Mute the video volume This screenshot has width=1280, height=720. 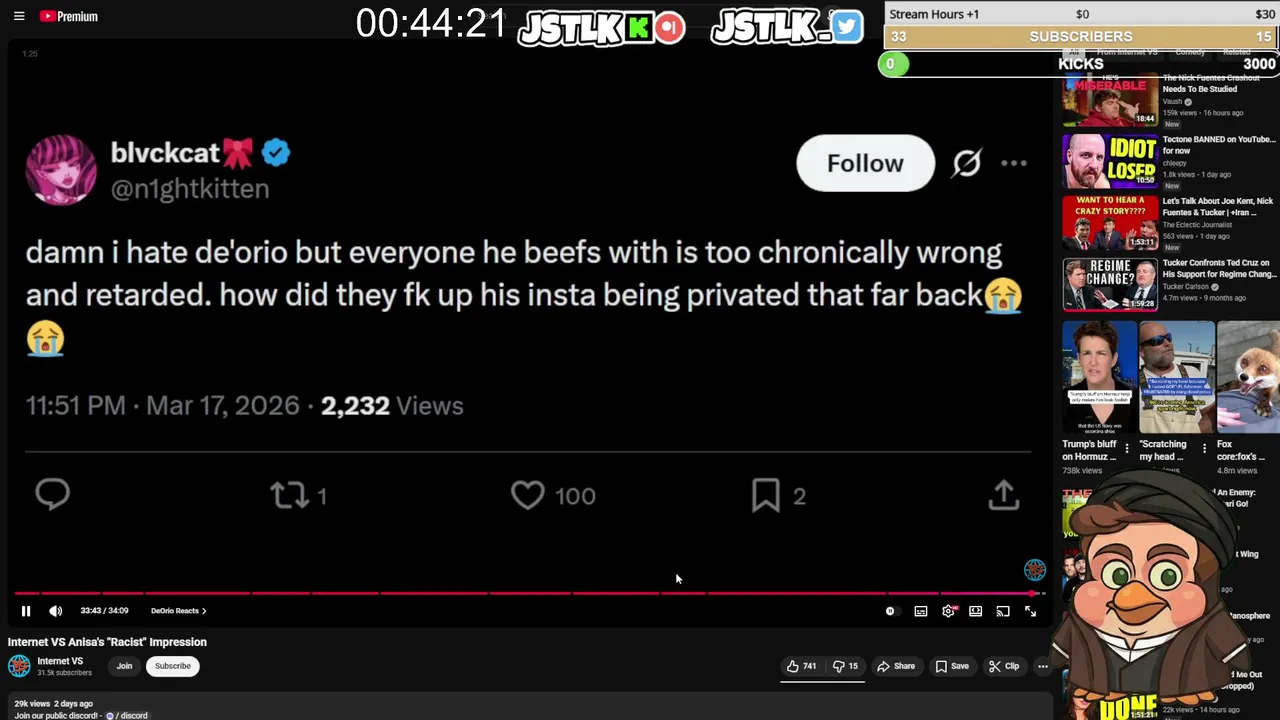click(x=56, y=611)
